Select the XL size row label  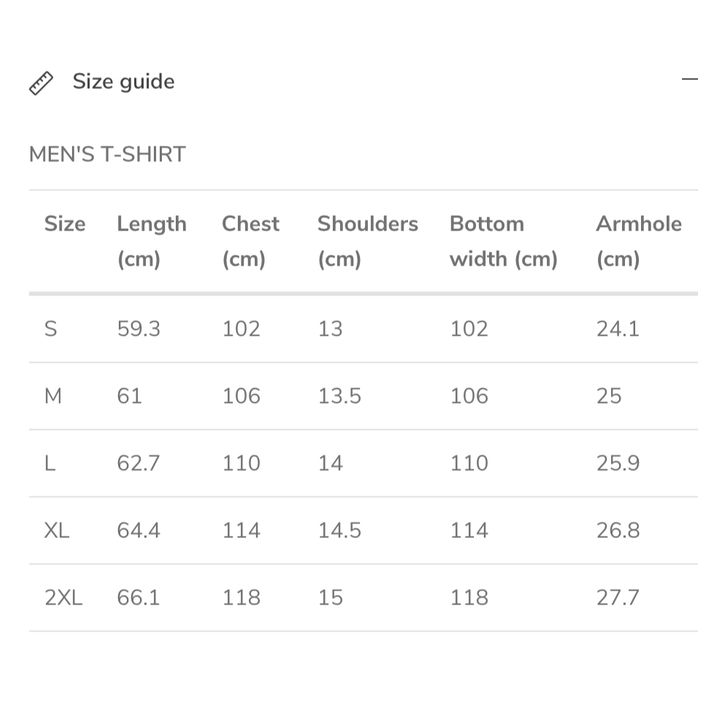pos(57,530)
